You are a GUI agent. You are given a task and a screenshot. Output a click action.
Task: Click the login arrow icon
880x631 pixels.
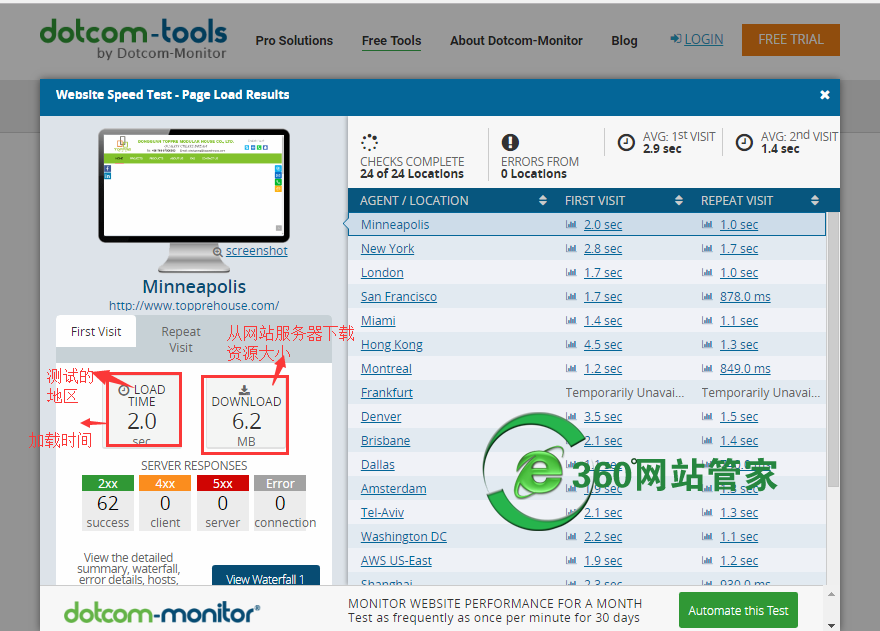click(x=676, y=39)
